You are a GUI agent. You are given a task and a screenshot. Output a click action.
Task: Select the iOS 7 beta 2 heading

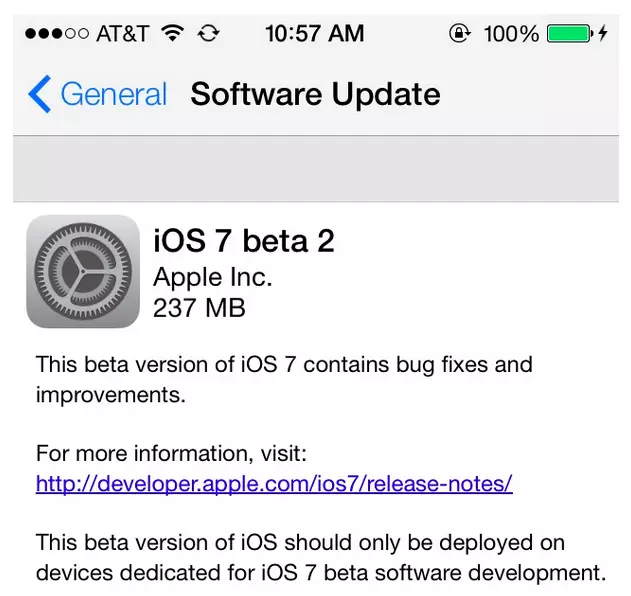[x=243, y=240]
